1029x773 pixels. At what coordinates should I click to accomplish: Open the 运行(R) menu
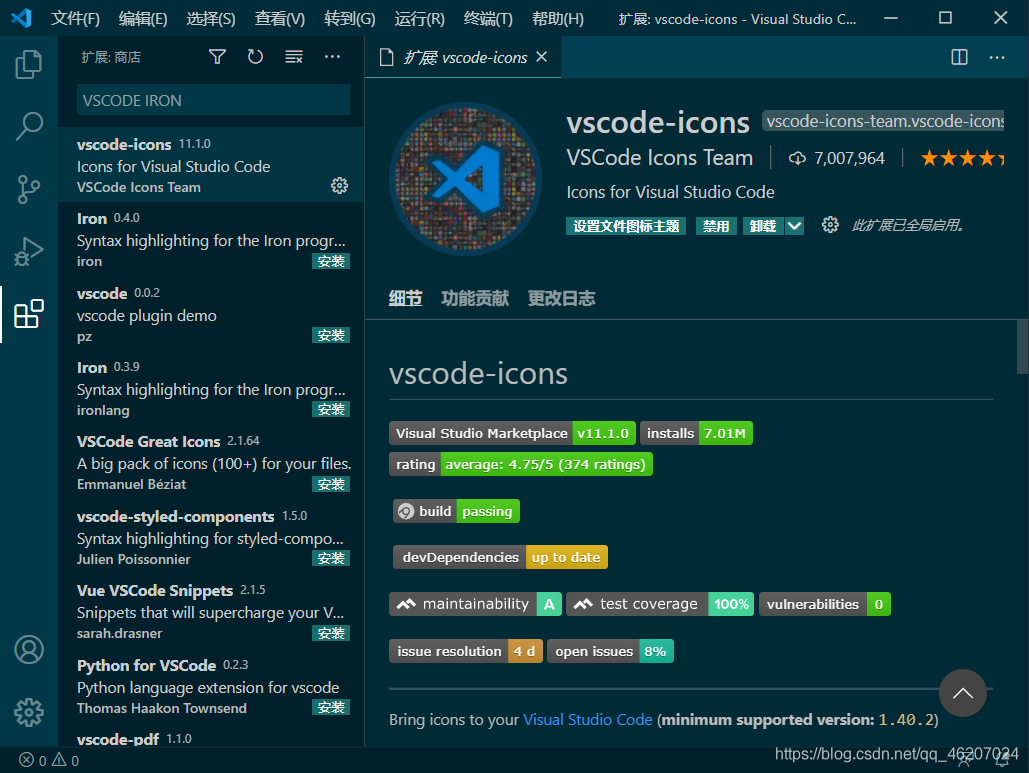point(419,18)
